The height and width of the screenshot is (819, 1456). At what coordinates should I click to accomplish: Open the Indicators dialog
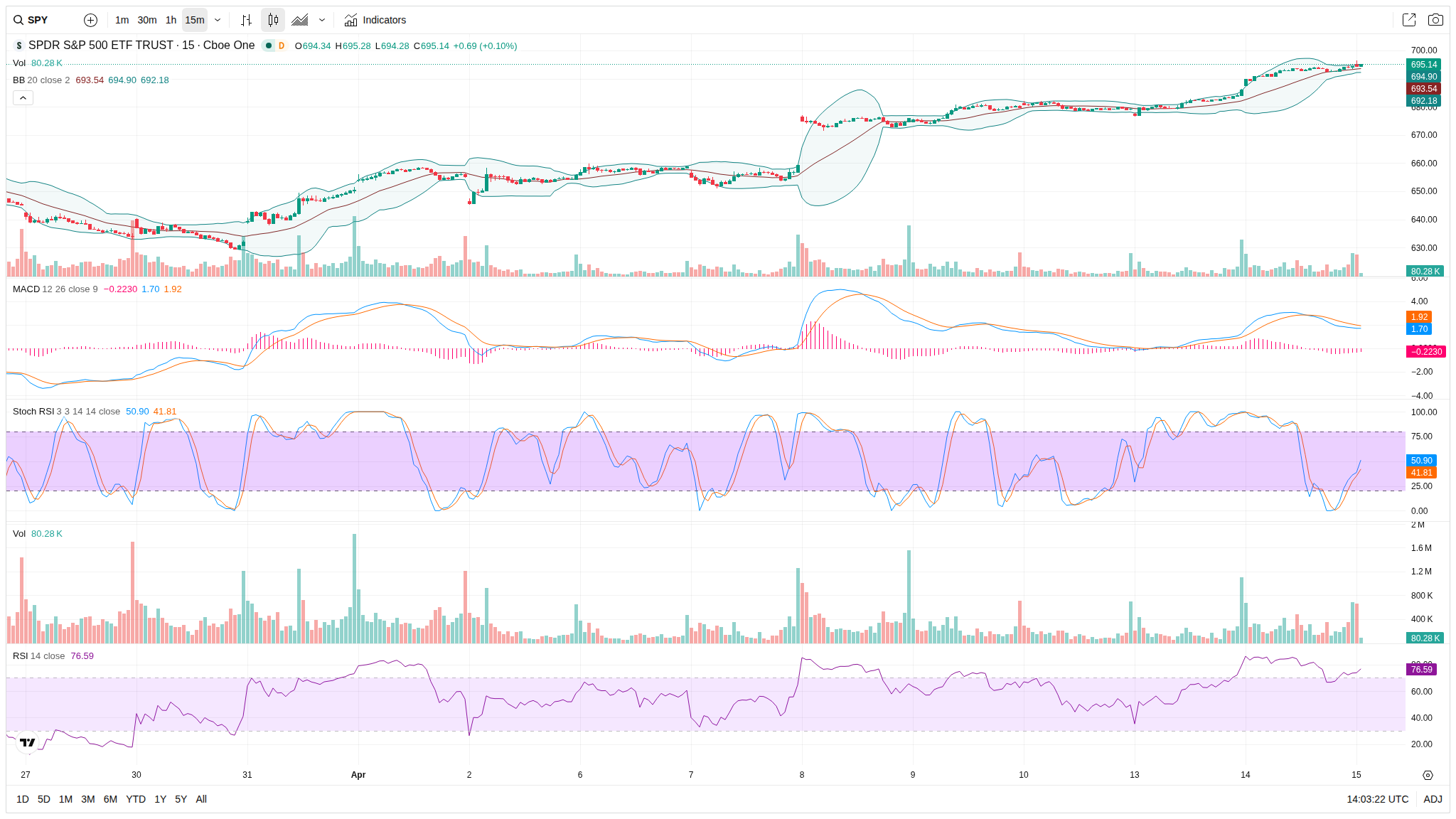click(375, 20)
